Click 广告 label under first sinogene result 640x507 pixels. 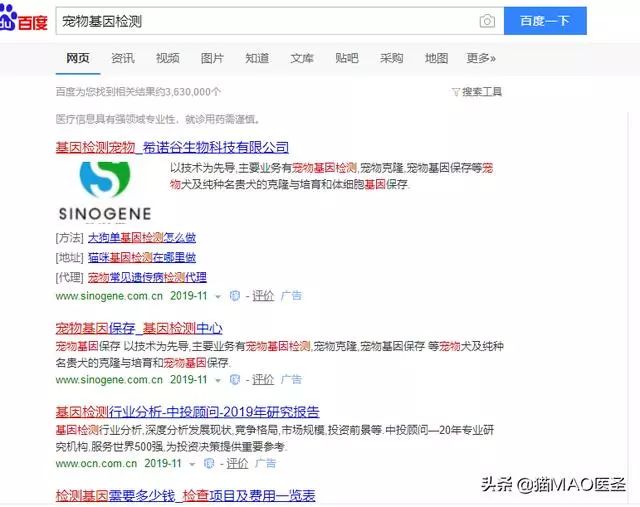[291, 296]
